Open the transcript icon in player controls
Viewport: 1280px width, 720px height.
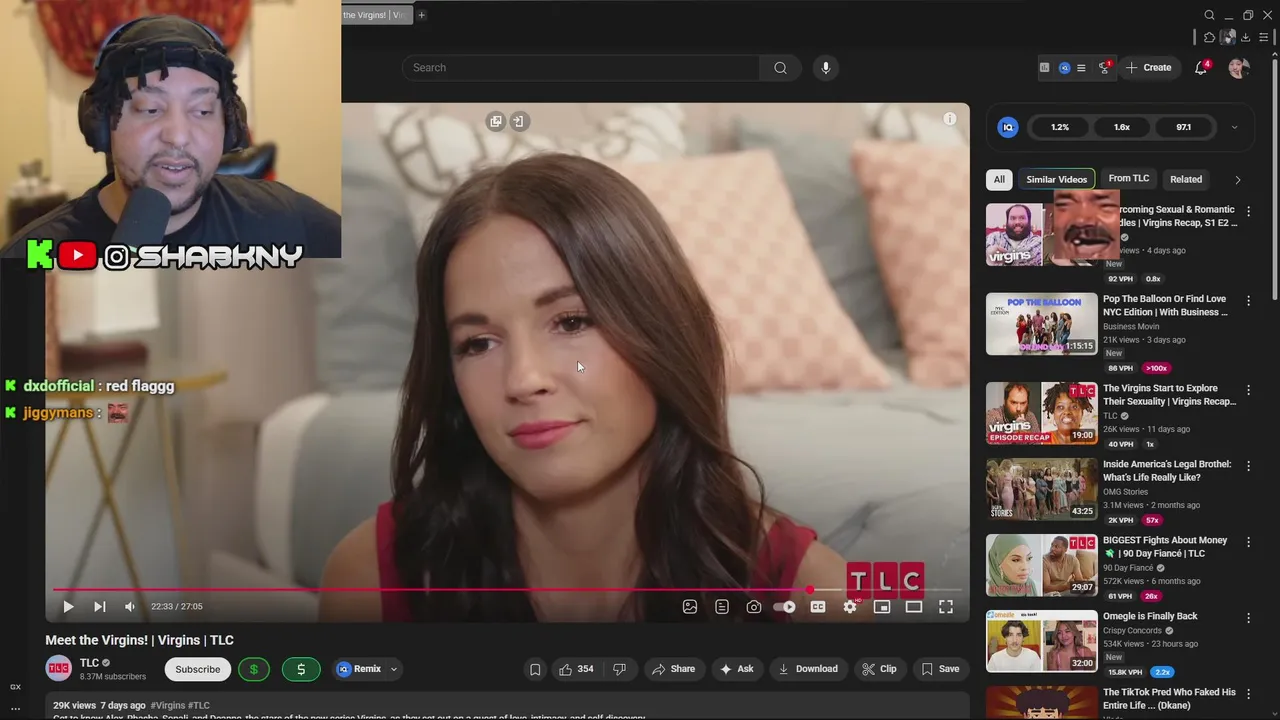pos(722,606)
